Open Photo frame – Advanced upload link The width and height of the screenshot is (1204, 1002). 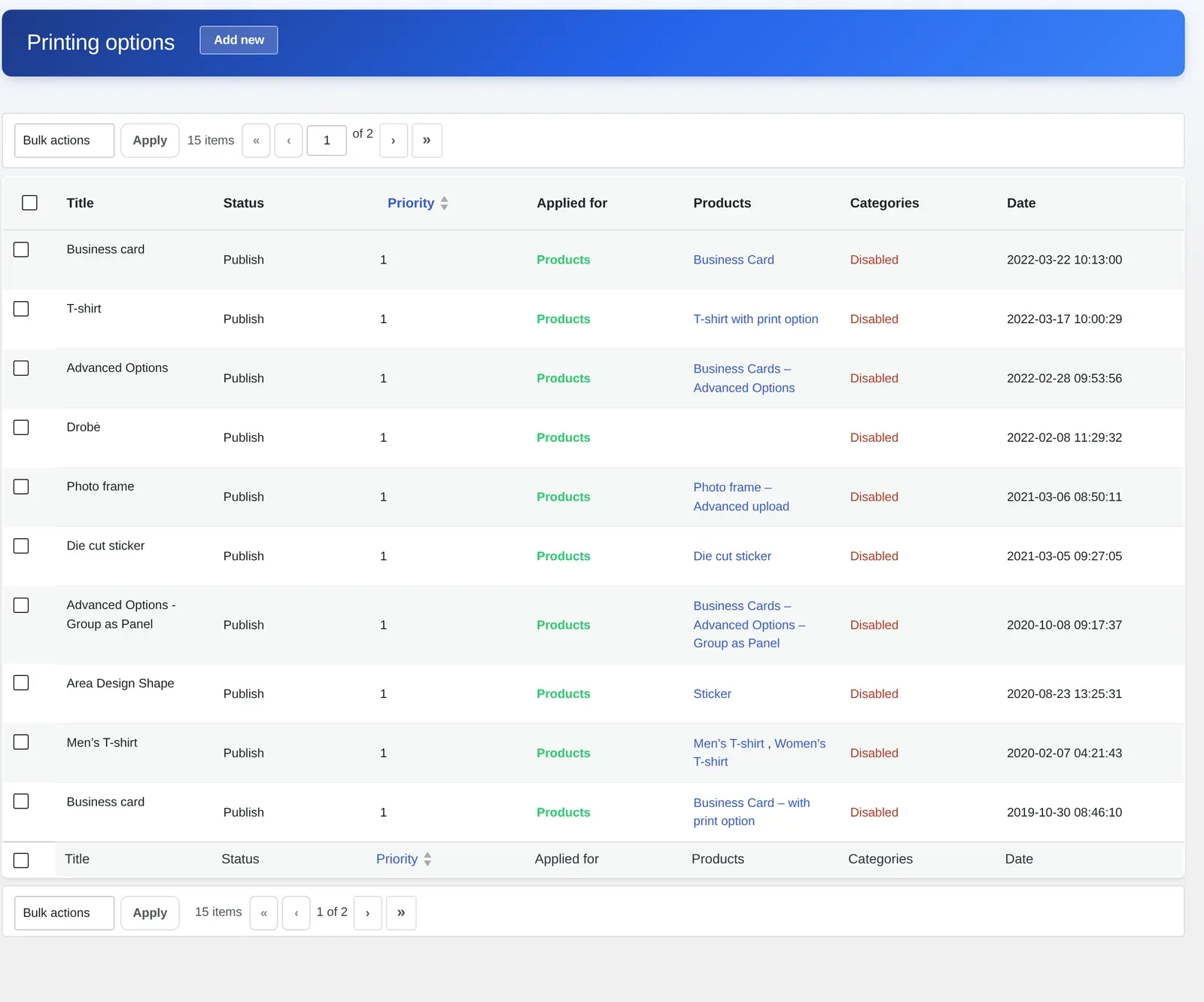[x=741, y=497]
